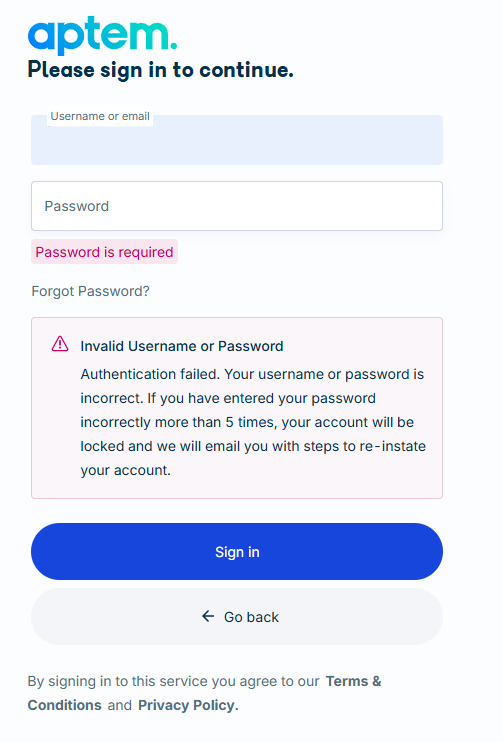Focus the Username or email field
The width and height of the screenshot is (503, 742).
coord(237,140)
